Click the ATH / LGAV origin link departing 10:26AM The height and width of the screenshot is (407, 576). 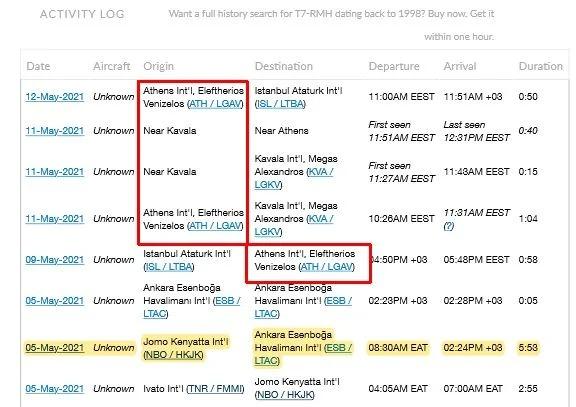coord(215,226)
